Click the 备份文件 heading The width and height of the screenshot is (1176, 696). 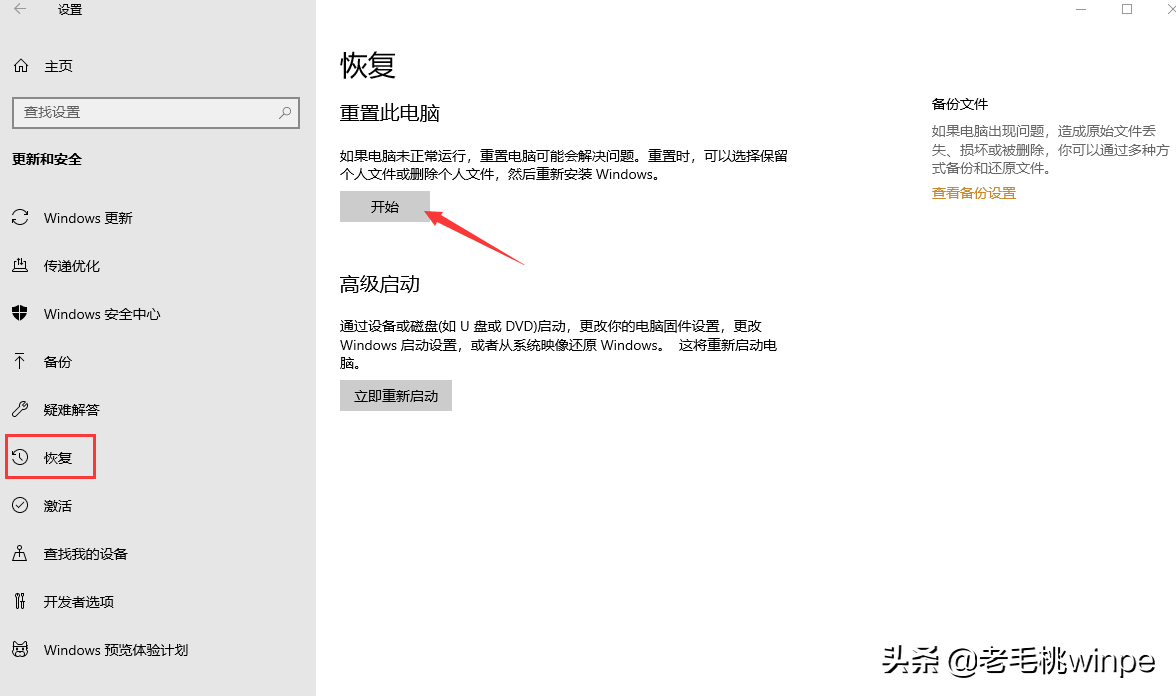pos(959,104)
